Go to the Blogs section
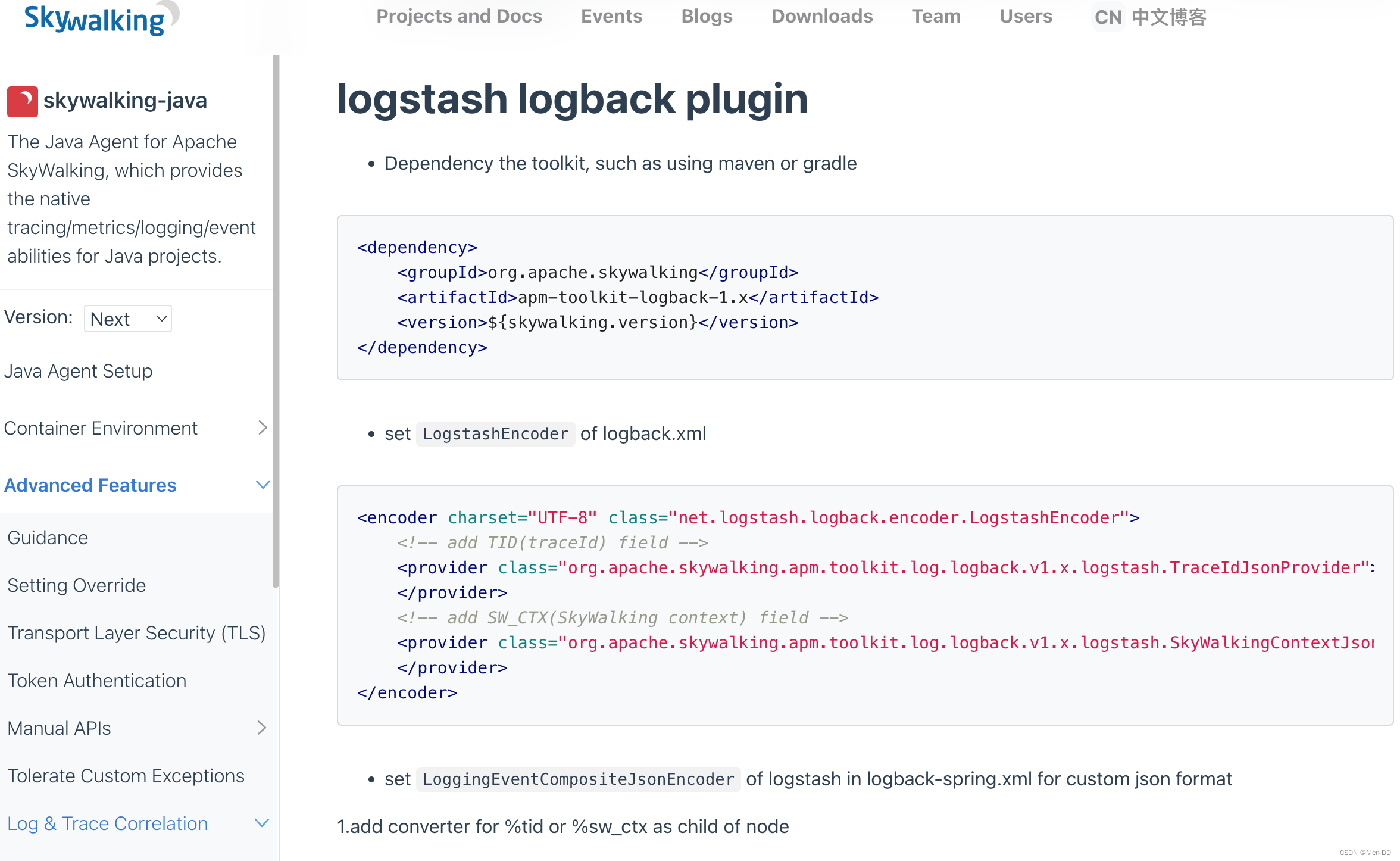This screenshot has width=1400, height=861. point(707,16)
